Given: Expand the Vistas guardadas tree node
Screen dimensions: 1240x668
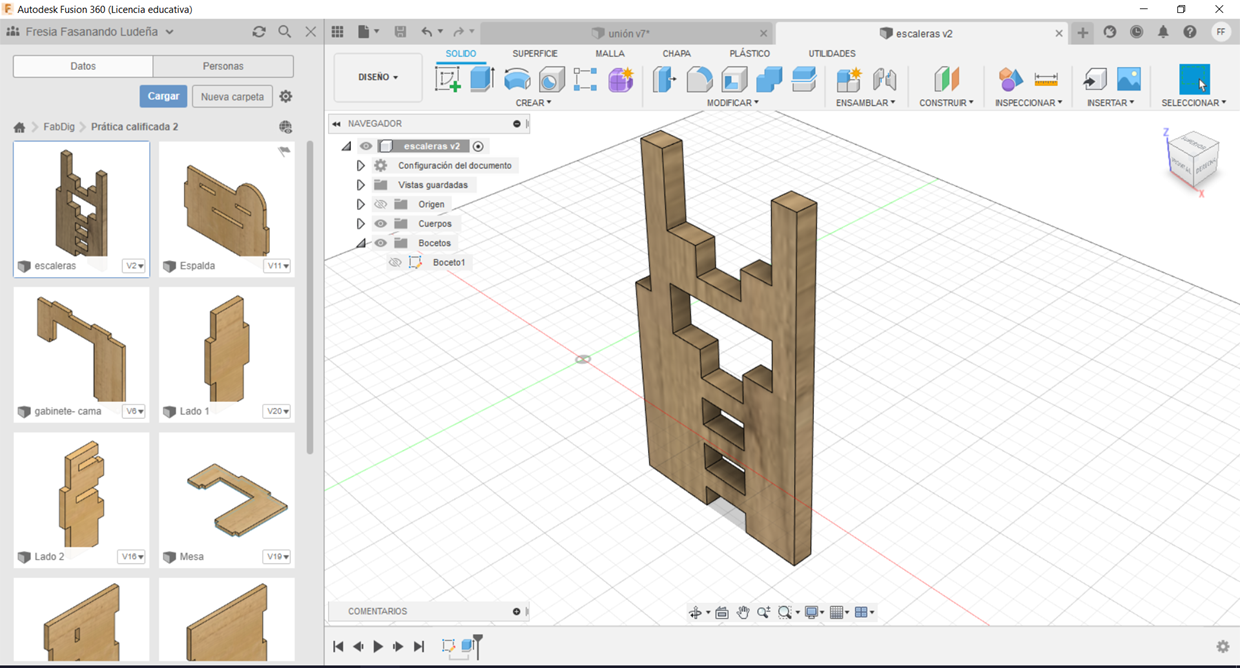Looking at the screenshot, I should (x=361, y=185).
